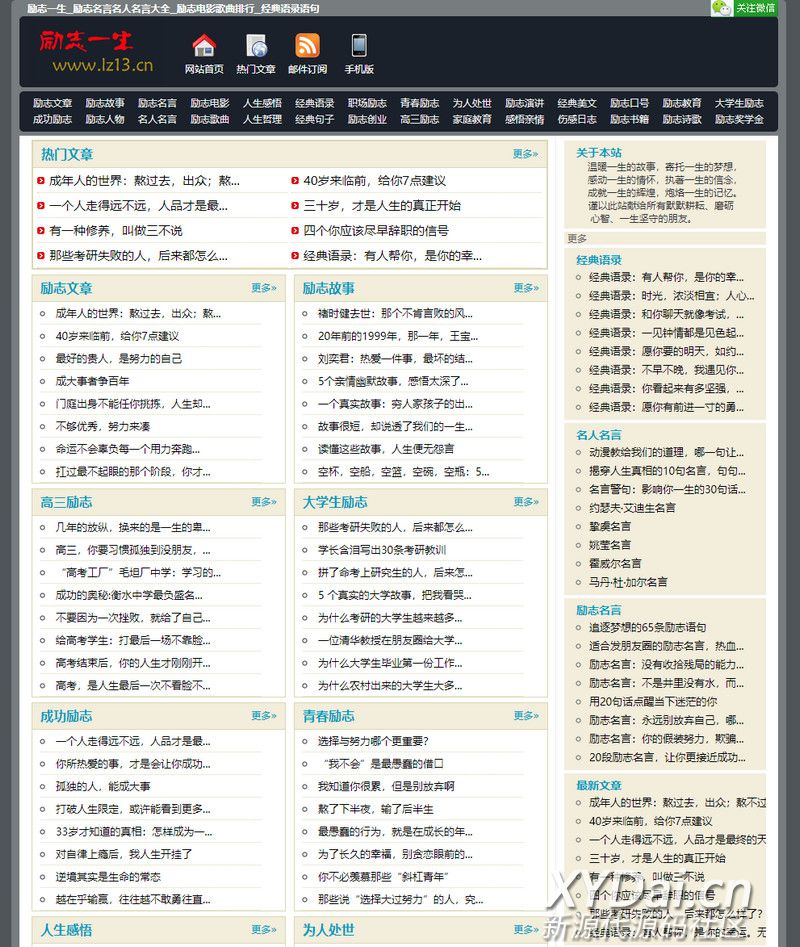The height and width of the screenshot is (947, 800).
Task: Open sidebar link 用20句话点醒当下迷茫的你
Action: coord(653,702)
